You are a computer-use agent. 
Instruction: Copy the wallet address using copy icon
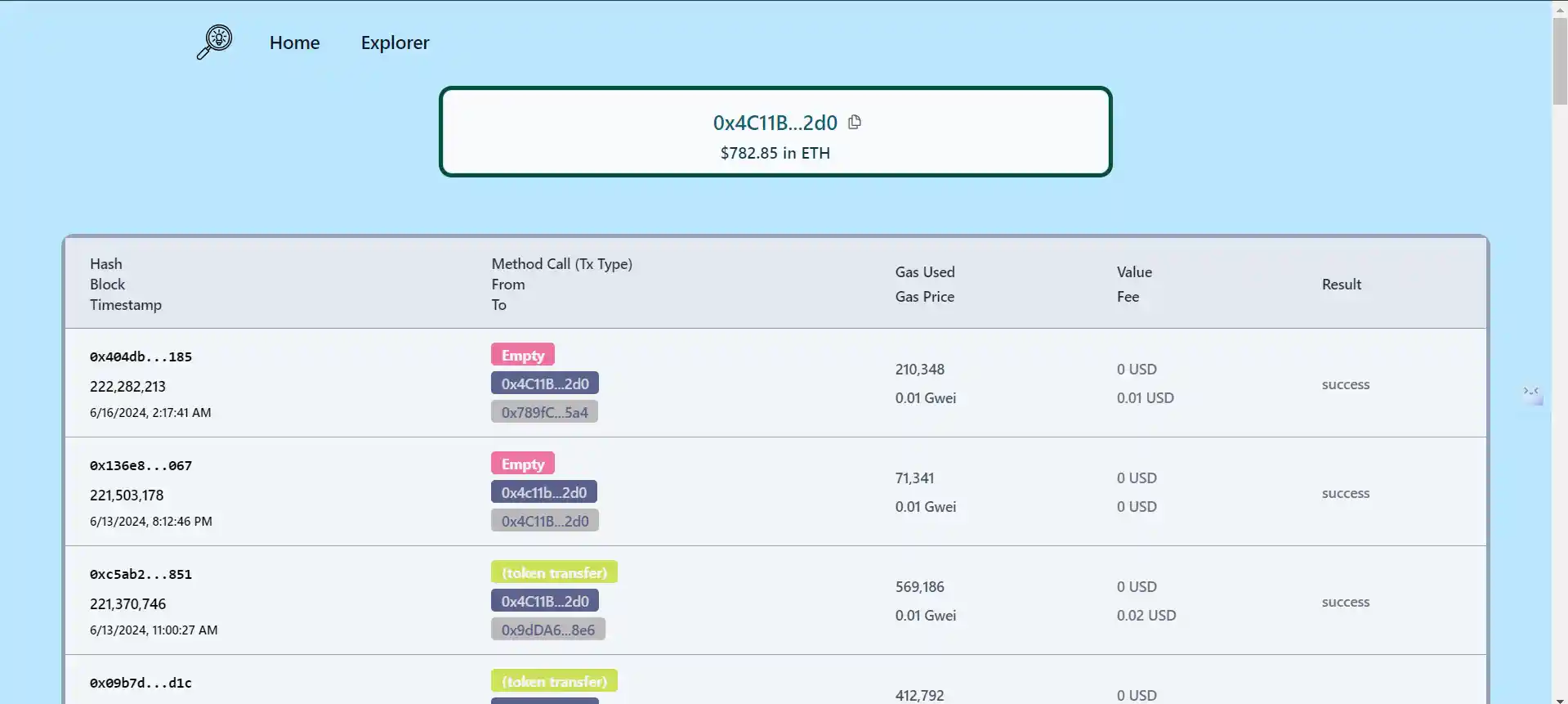pyautogui.click(x=855, y=122)
